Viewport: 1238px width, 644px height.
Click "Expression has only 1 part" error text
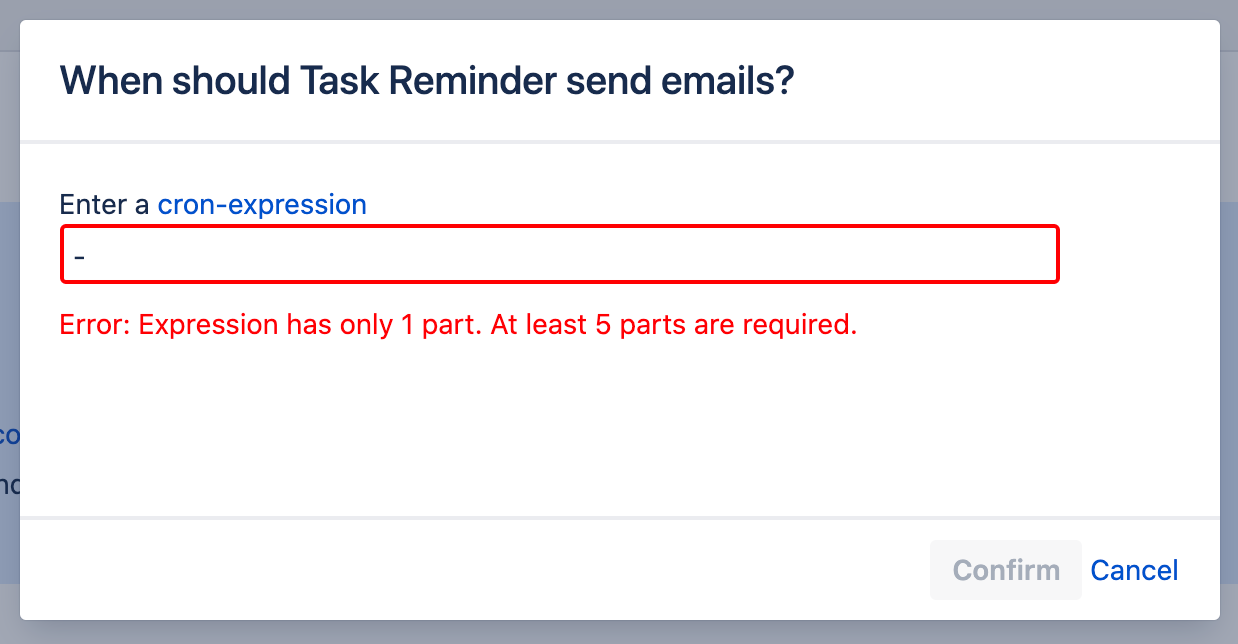310,325
